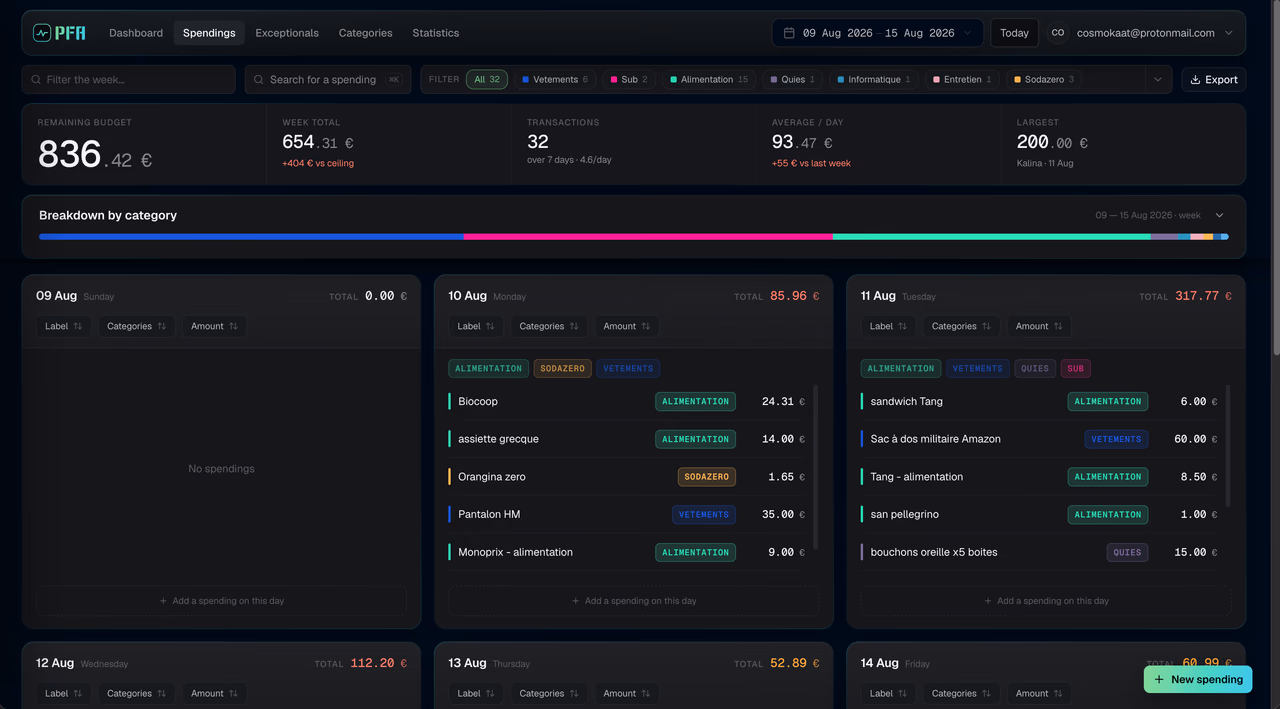
Task: Open the 13 Aug Amount sort control
Action: (x=626, y=693)
